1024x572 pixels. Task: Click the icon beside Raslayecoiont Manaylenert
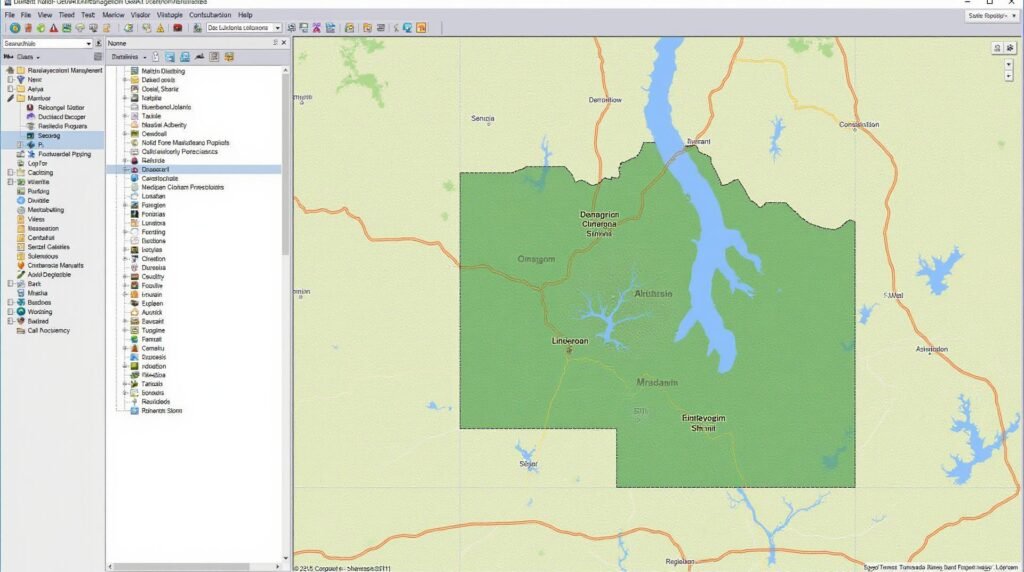[x=21, y=71]
